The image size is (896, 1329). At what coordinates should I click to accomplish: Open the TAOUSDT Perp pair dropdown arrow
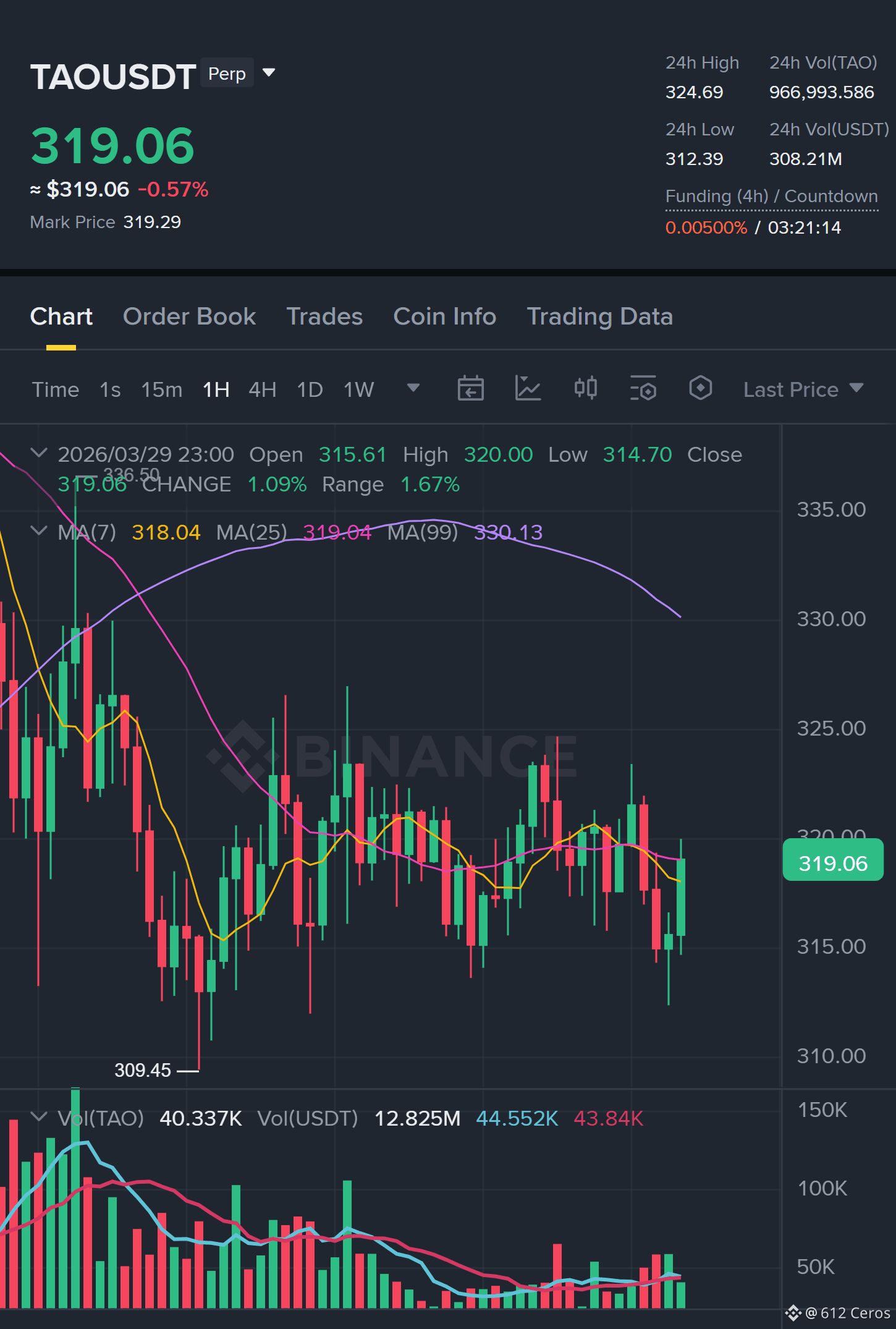tap(269, 73)
